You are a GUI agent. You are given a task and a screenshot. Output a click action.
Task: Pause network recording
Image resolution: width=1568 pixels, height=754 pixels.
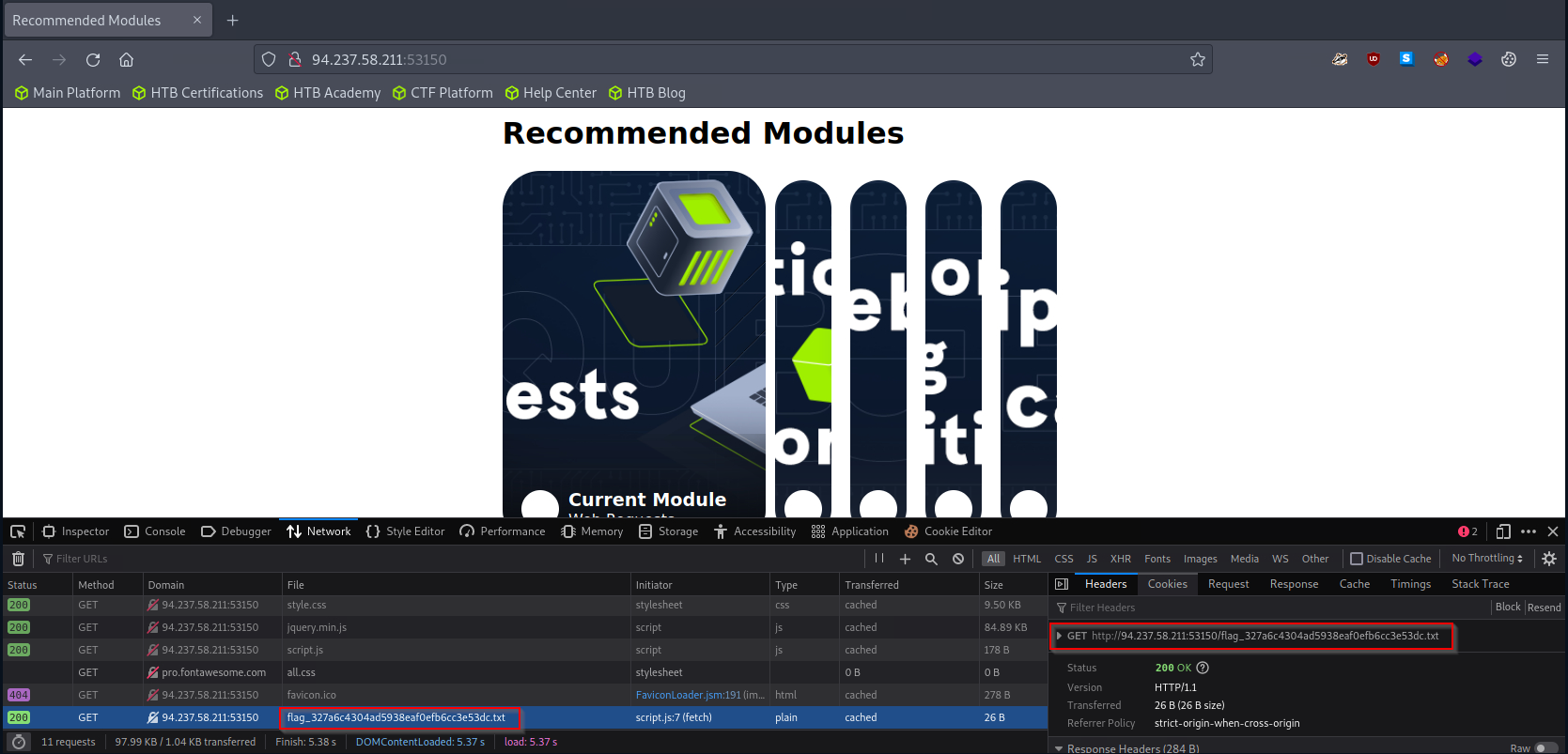[879, 559]
